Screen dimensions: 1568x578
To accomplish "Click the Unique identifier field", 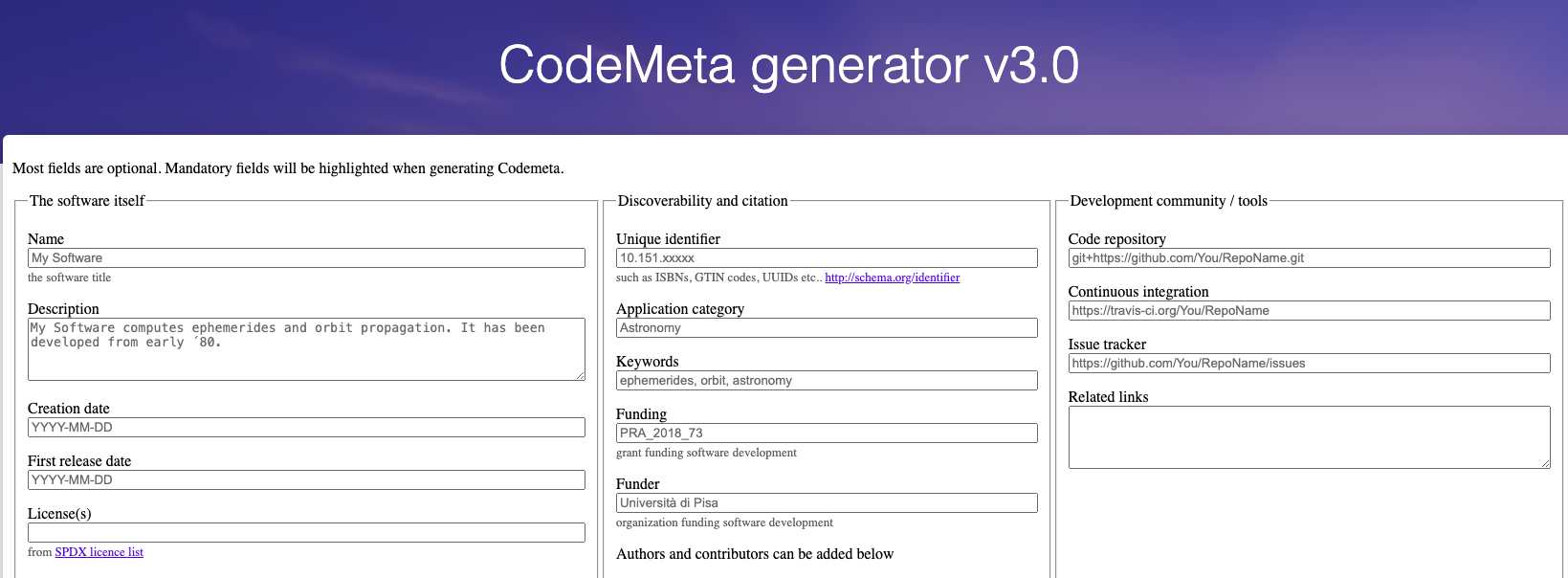I will (x=827, y=258).
